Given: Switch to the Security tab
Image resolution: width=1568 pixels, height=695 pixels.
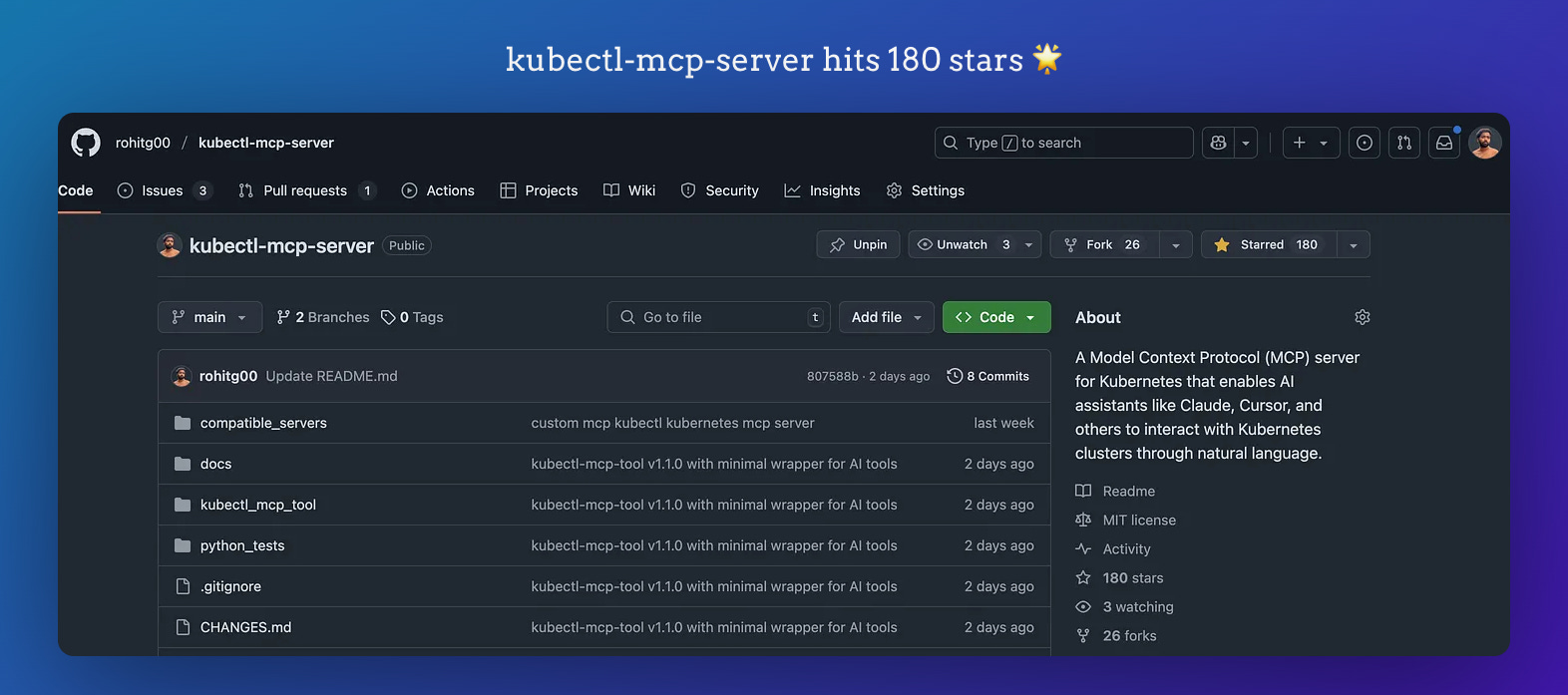Looking at the screenshot, I should (x=719, y=190).
